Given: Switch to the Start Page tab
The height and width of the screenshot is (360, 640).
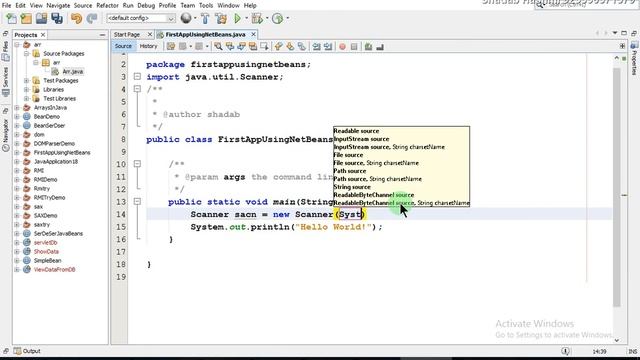Looking at the screenshot, I should tap(127, 35).
